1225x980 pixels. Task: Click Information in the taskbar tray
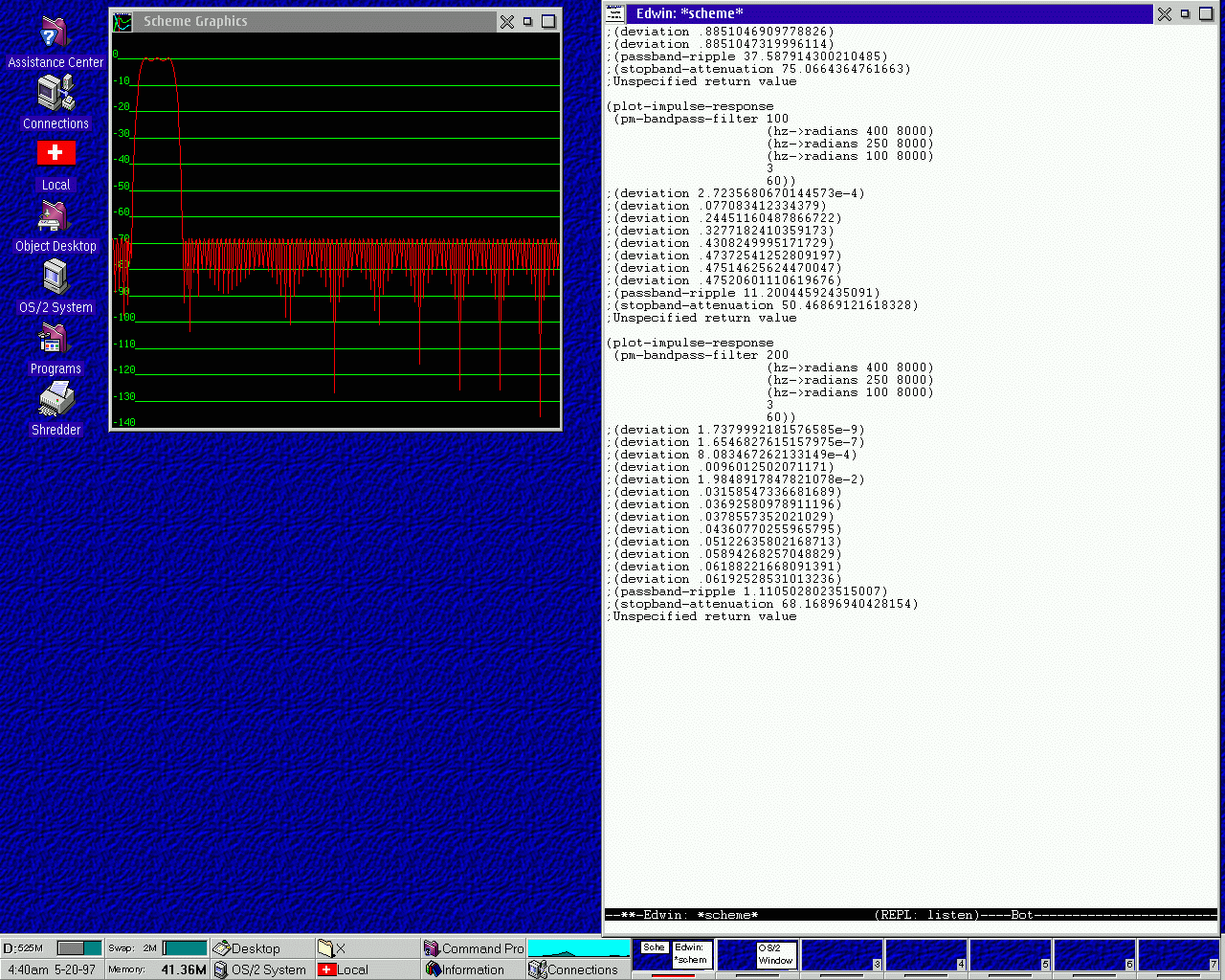click(466, 969)
